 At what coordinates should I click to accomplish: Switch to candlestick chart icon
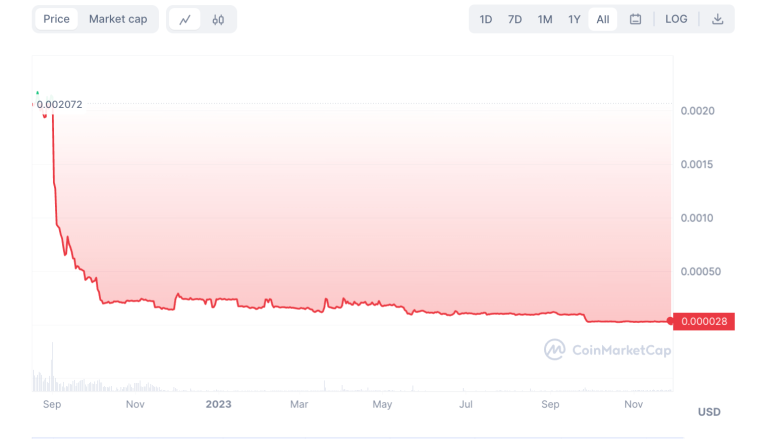[218, 19]
